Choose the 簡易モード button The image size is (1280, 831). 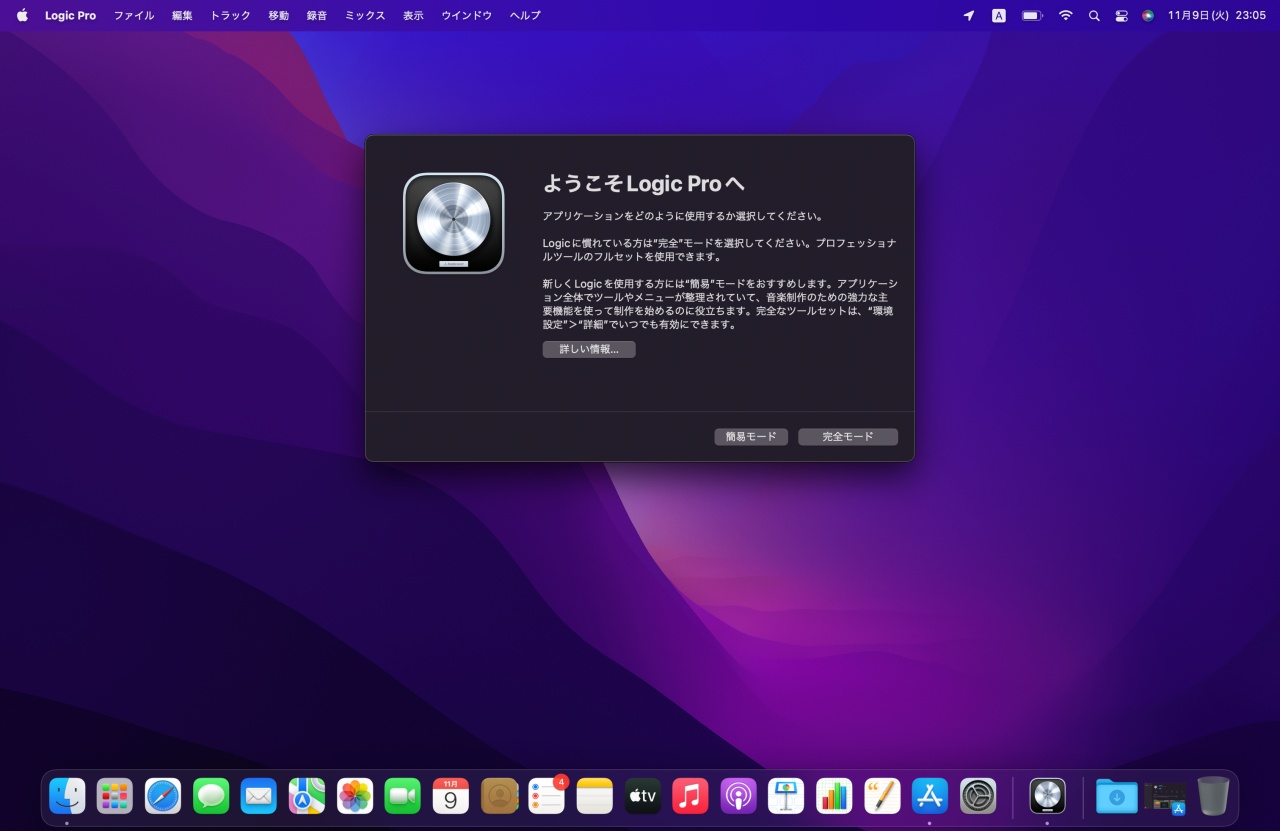[751, 437]
